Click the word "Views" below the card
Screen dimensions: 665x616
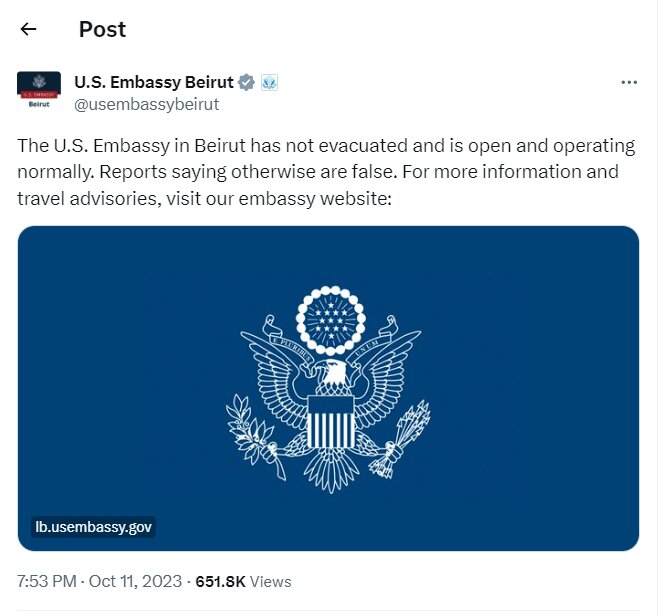coord(270,581)
